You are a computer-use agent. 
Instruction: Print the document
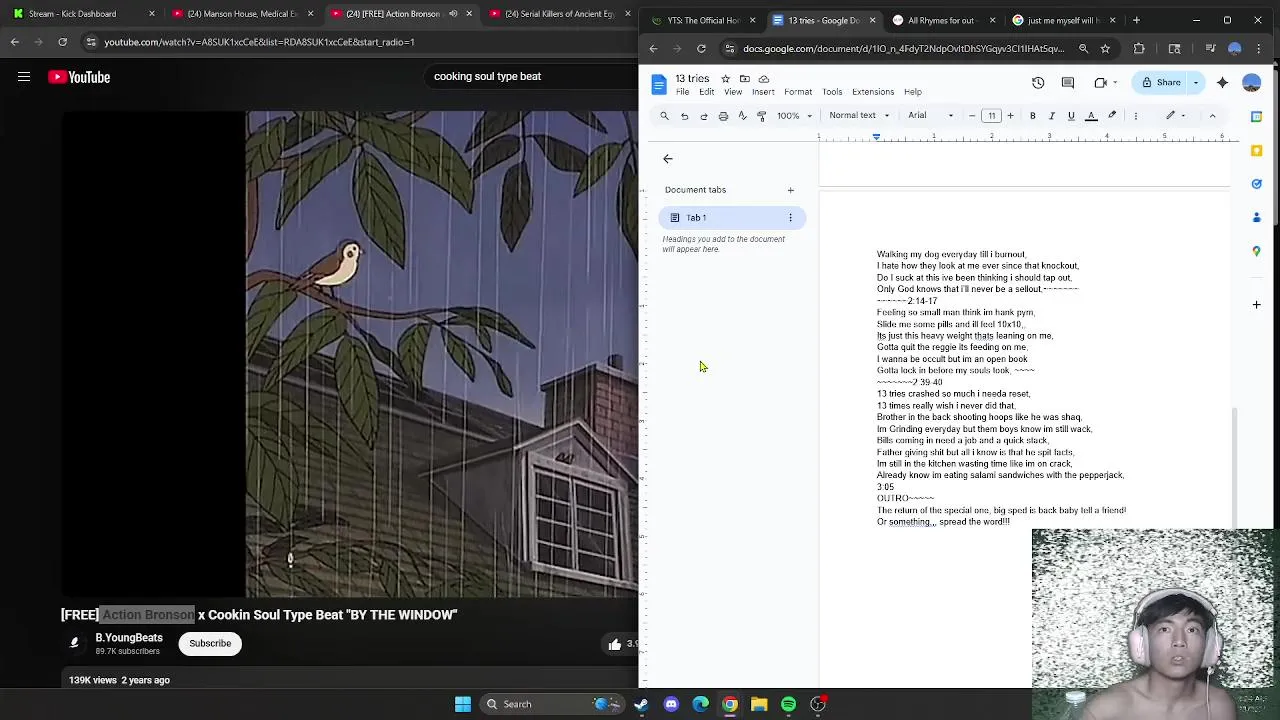point(723,116)
